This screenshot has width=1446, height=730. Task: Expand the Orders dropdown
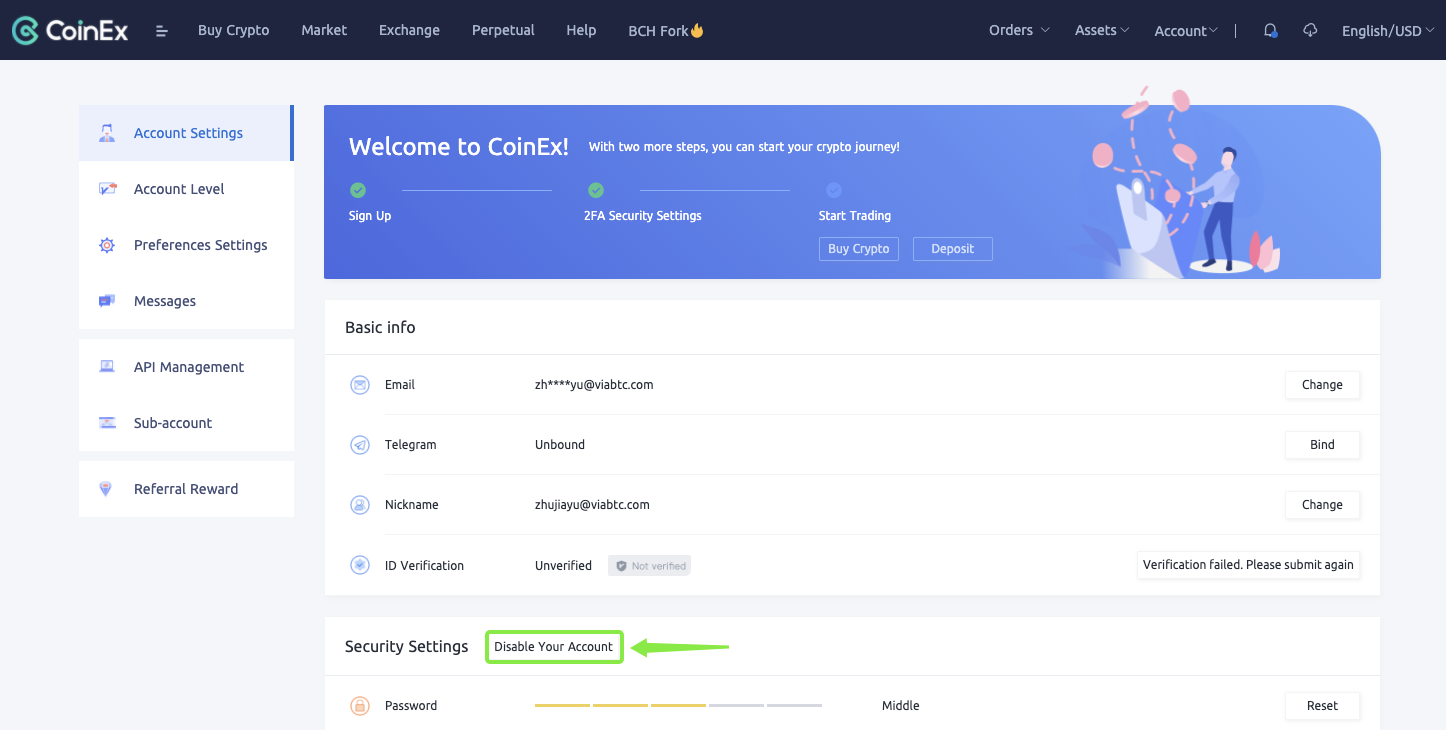pos(1019,30)
